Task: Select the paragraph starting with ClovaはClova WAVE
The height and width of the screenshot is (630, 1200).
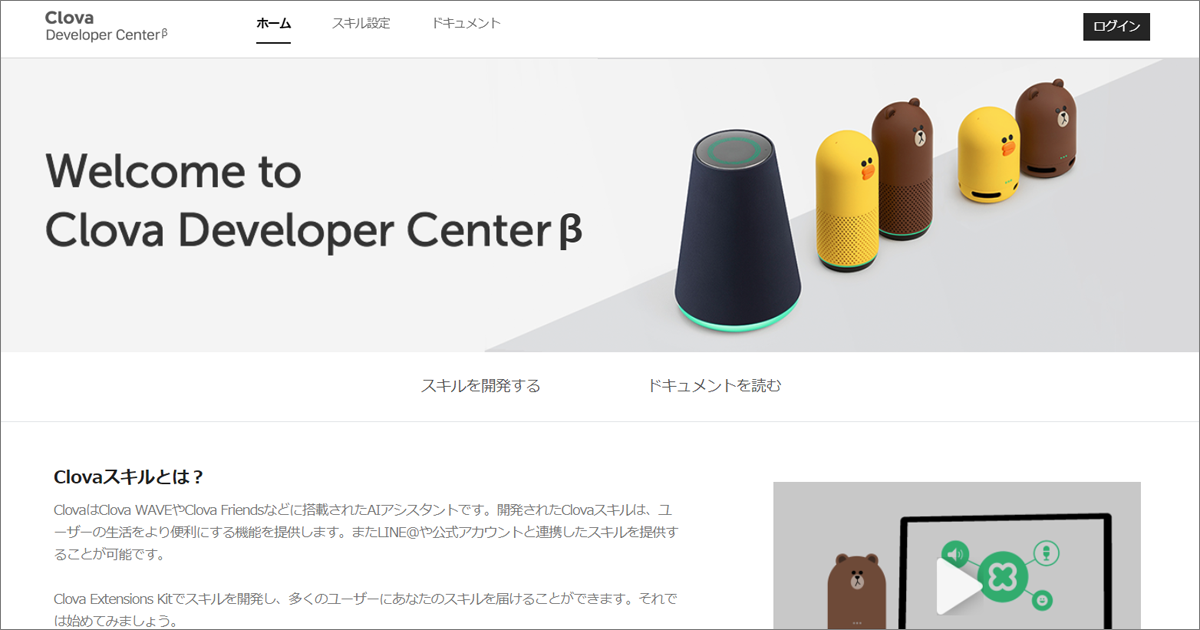Action: point(366,532)
